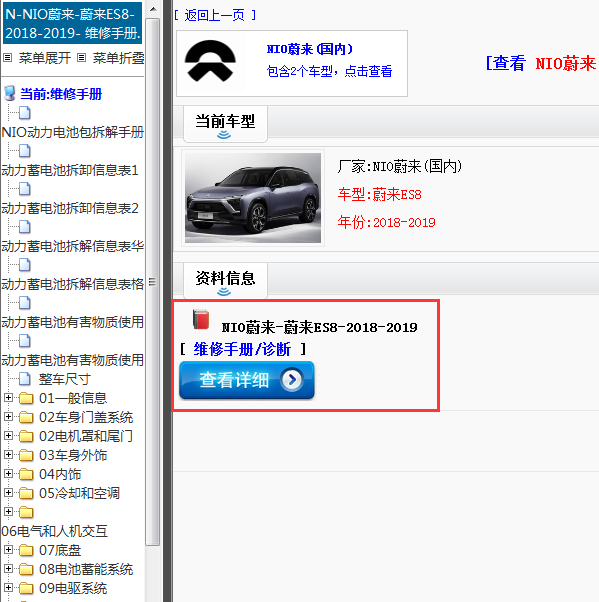
Task: Expand the 03车身外饰 tree node
Action: tap(8, 455)
